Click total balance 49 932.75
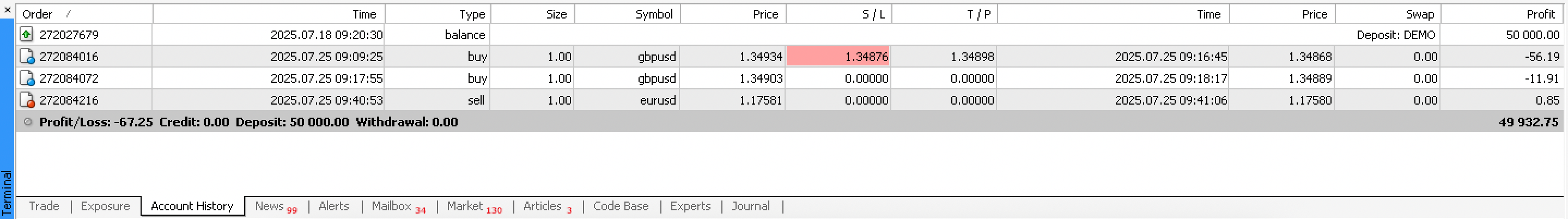This screenshot has width=1568, height=219. click(x=1528, y=121)
